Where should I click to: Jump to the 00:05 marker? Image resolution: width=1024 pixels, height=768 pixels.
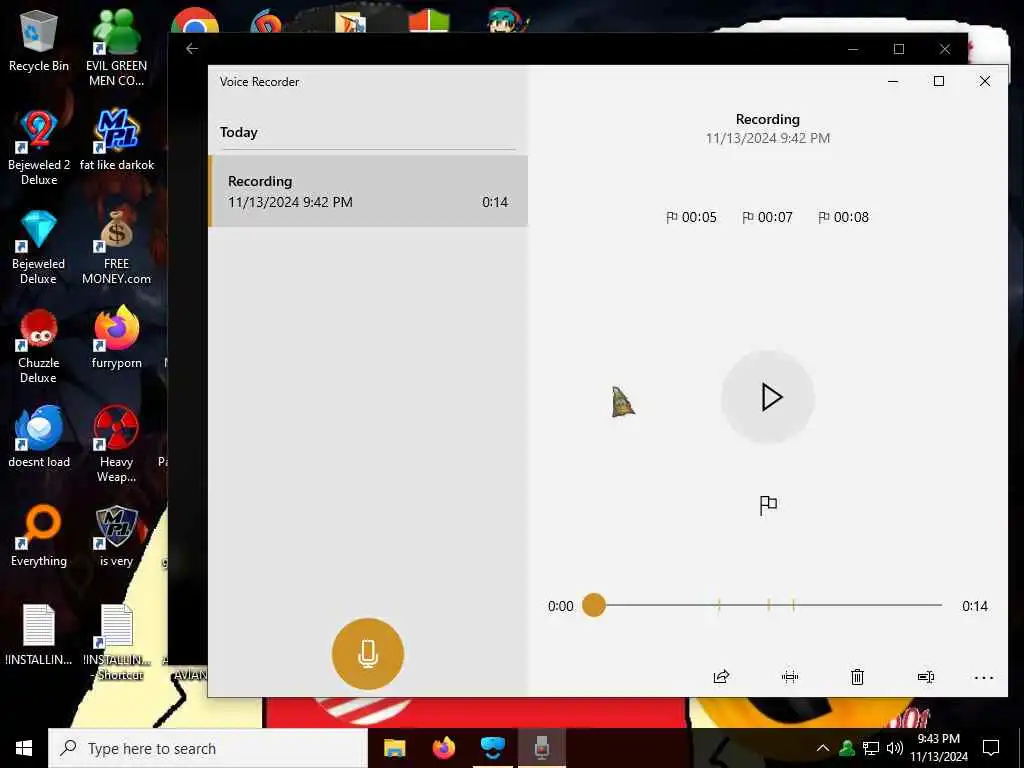(x=691, y=217)
